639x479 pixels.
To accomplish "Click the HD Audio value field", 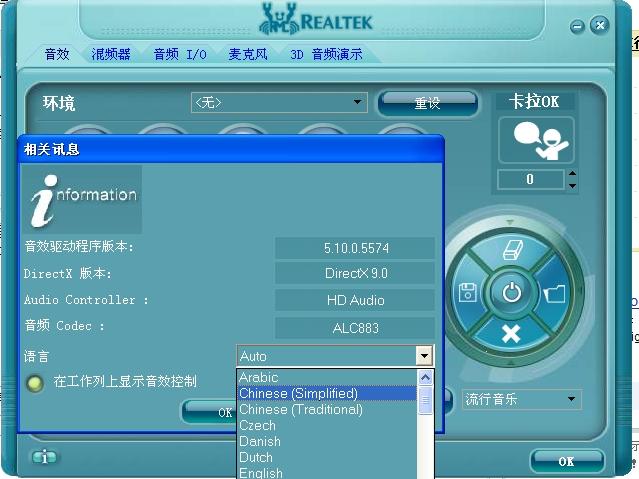I will (355, 300).
